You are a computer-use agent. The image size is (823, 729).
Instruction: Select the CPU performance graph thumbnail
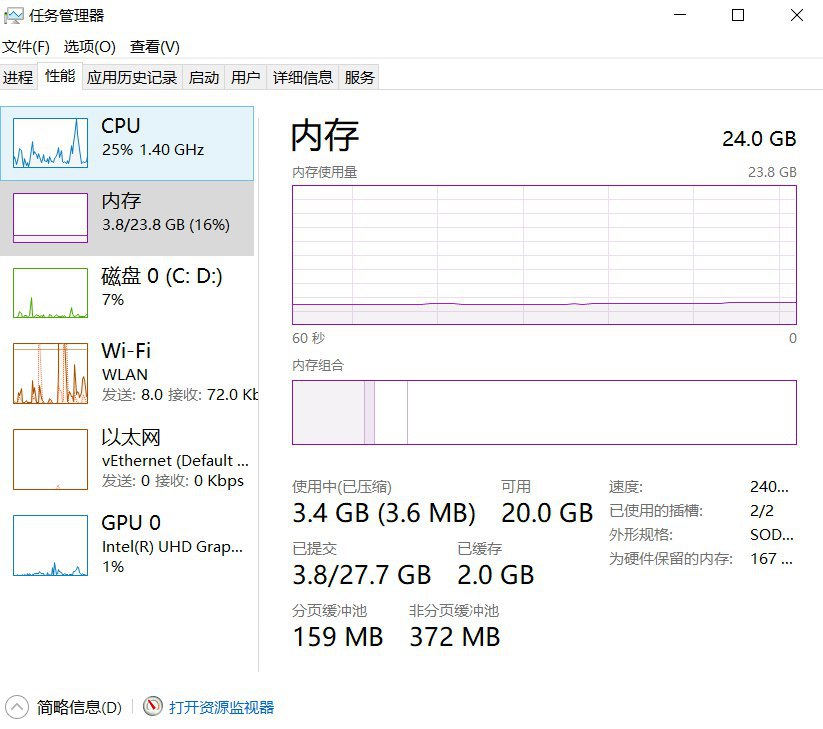point(50,142)
